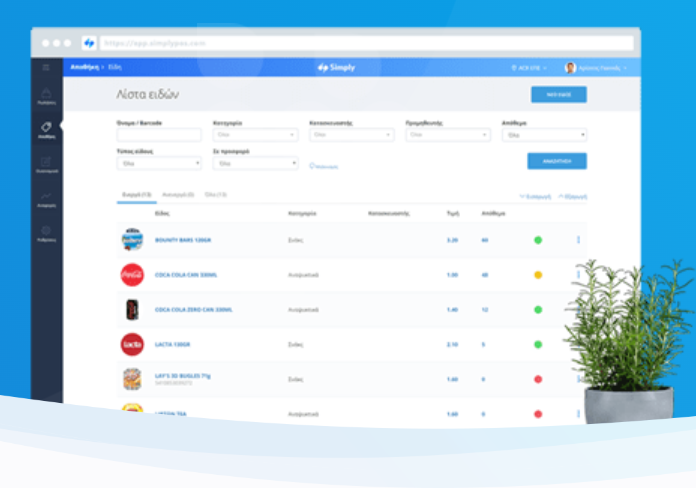This screenshot has height=489, width=696.
Task: Open the Documents edit icon in the sidebar
Action: click(46, 162)
